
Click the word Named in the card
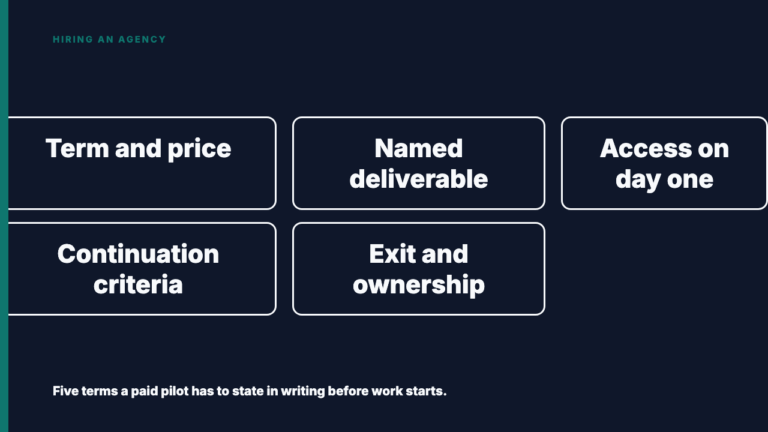[419, 148]
